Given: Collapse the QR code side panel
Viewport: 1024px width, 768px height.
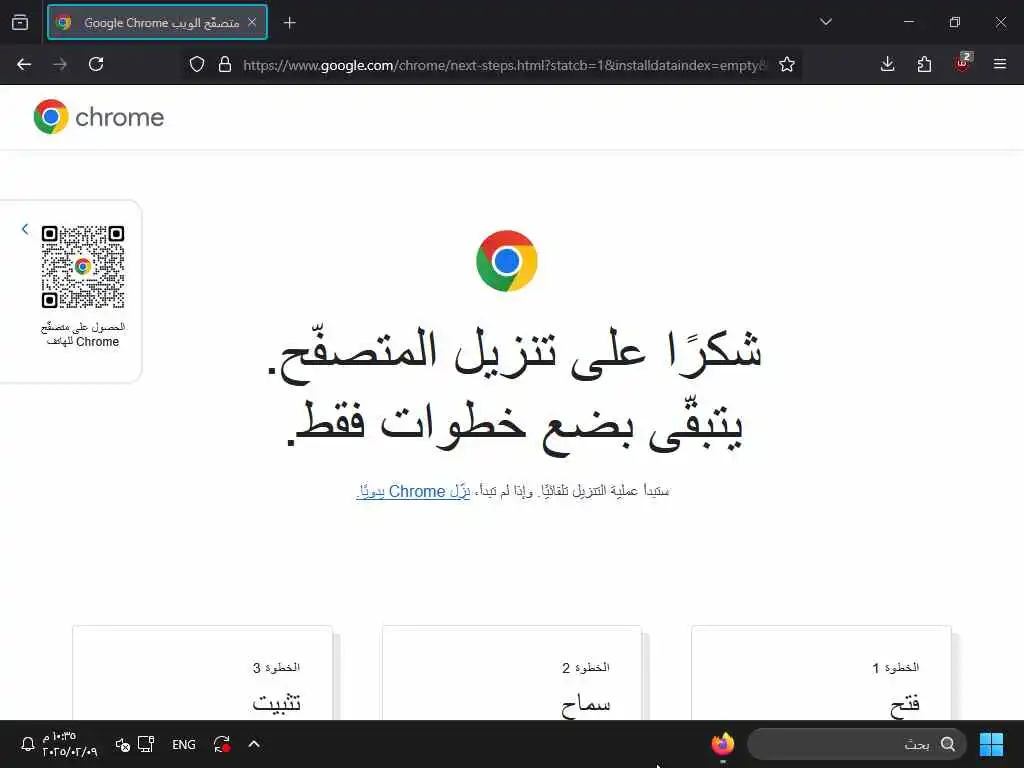Looking at the screenshot, I should tap(25, 229).
